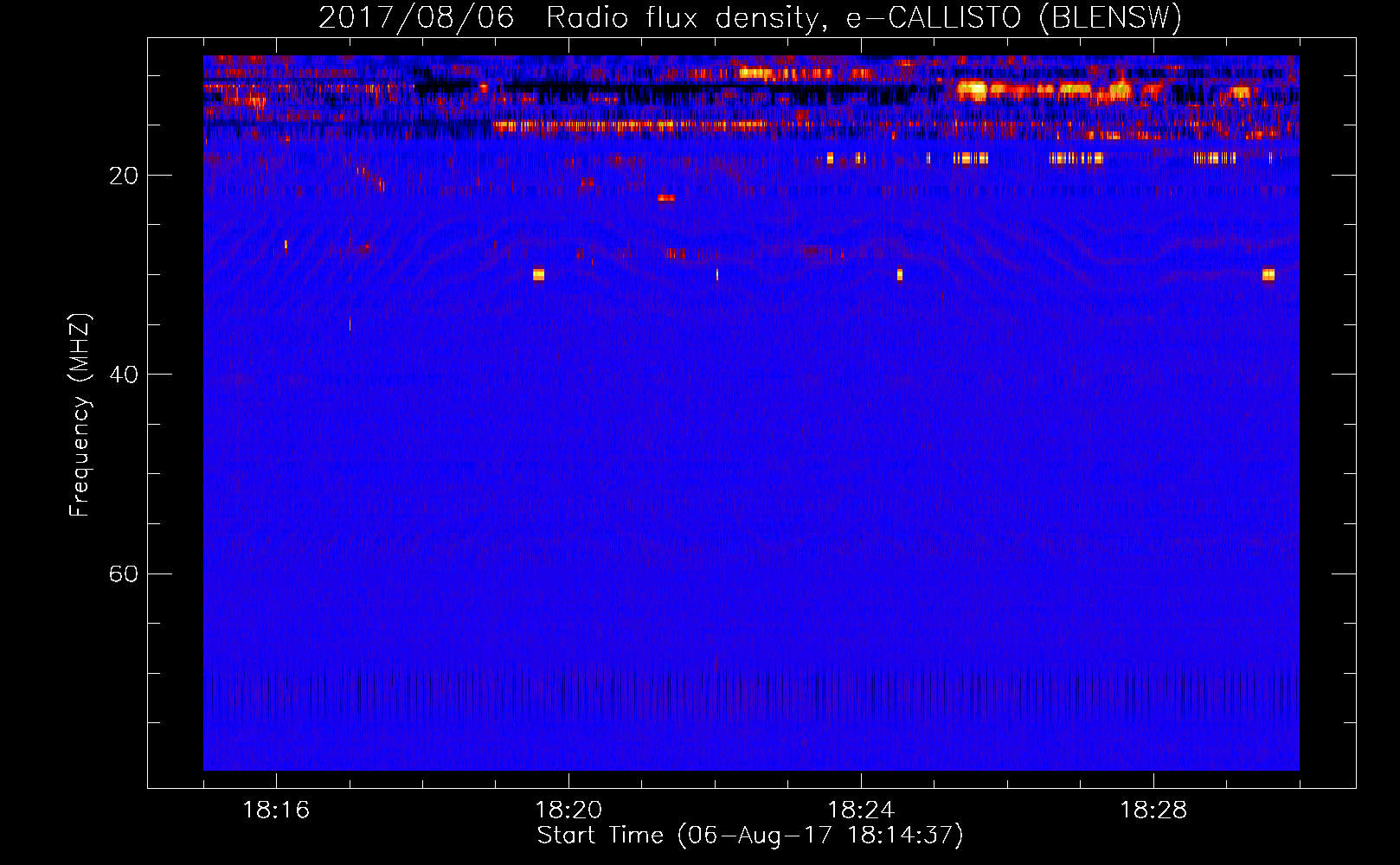Image resolution: width=1400 pixels, height=865 pixels.
Task: Click the 18:16 time tick label
Action: (x=276, y=811)
